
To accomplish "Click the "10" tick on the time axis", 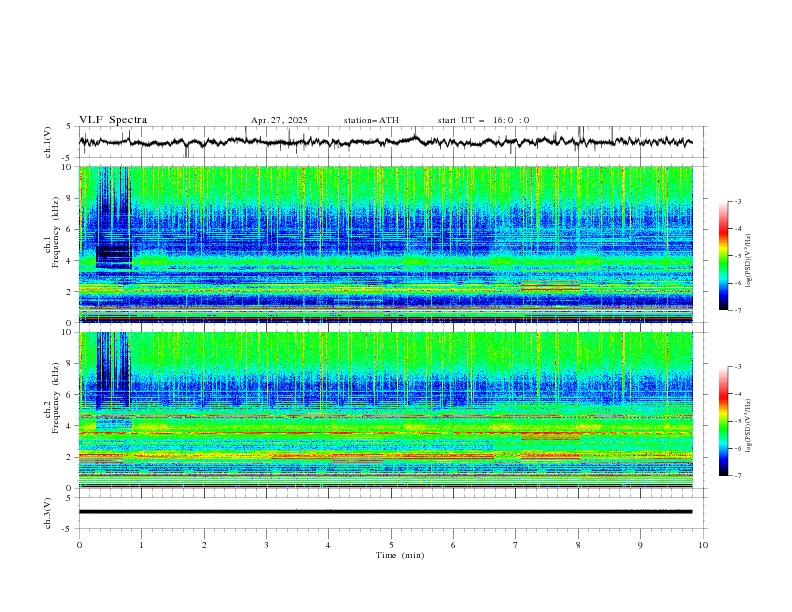I will [703, 545].
